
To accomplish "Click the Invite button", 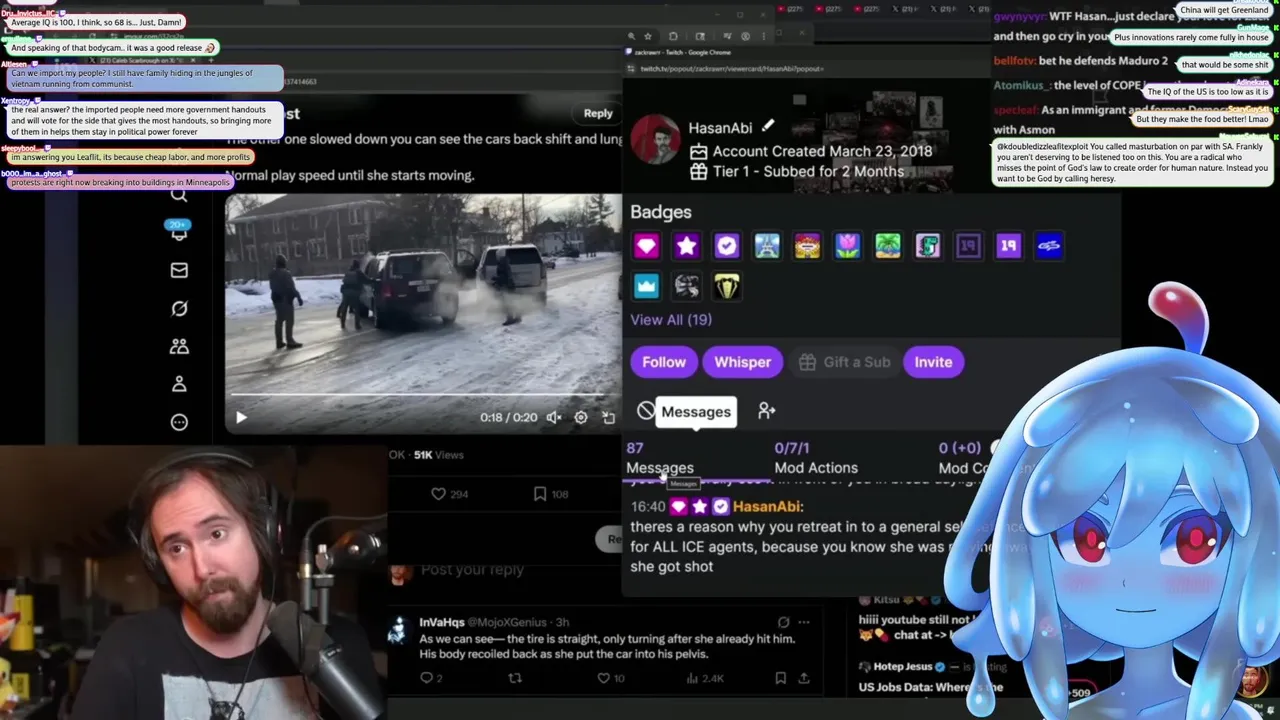I will click(x=933, y=362).
